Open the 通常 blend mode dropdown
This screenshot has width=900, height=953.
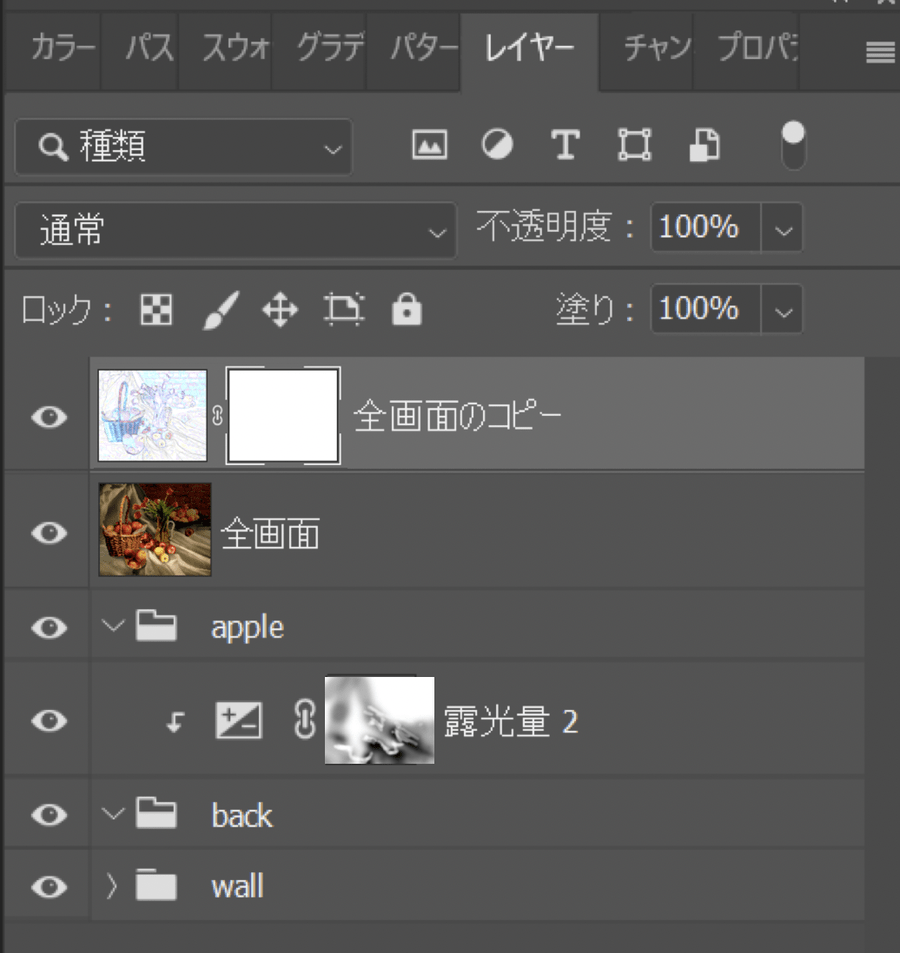point(236,230)
